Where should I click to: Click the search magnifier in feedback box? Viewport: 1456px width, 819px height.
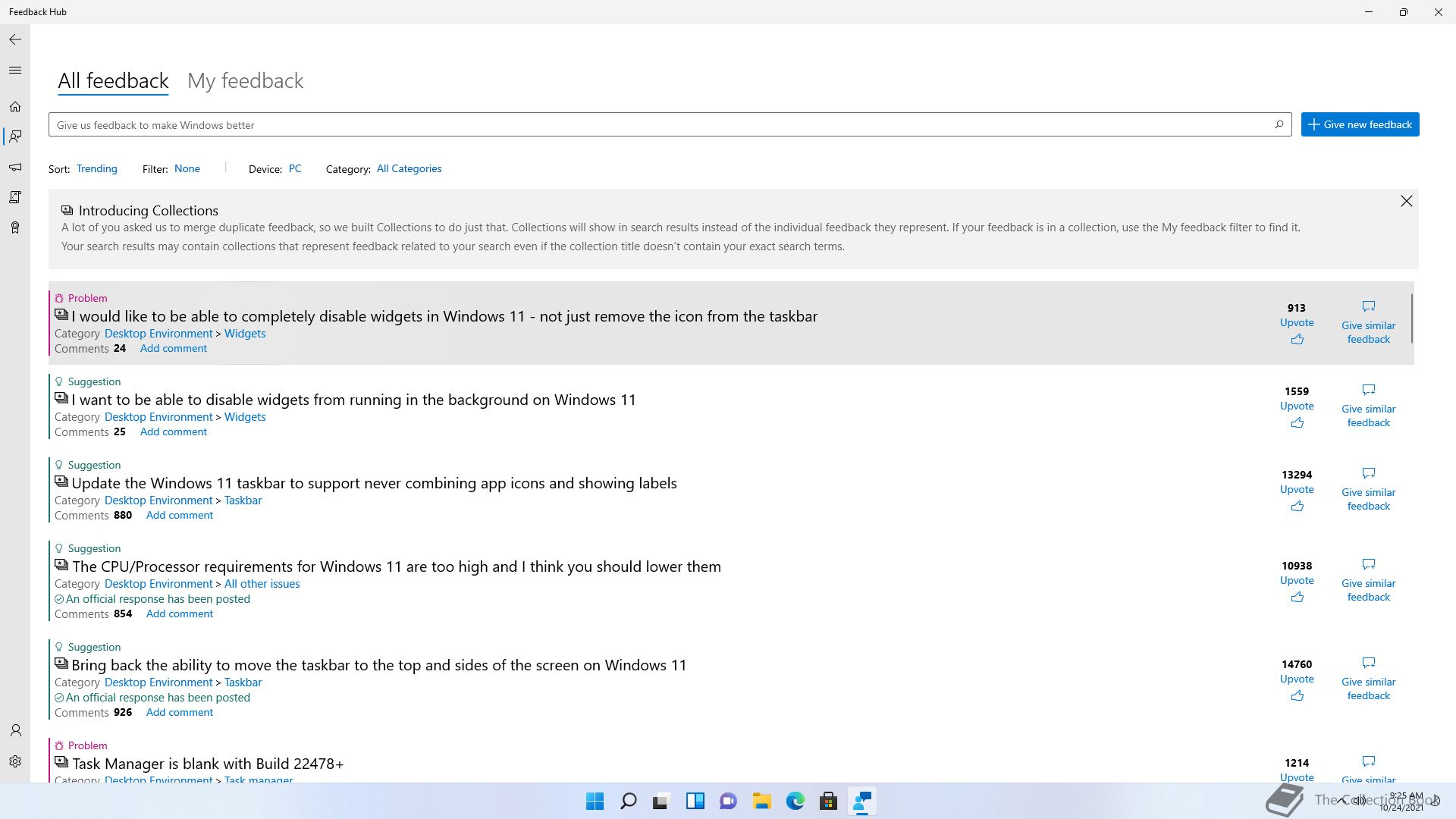point(1279,124)
